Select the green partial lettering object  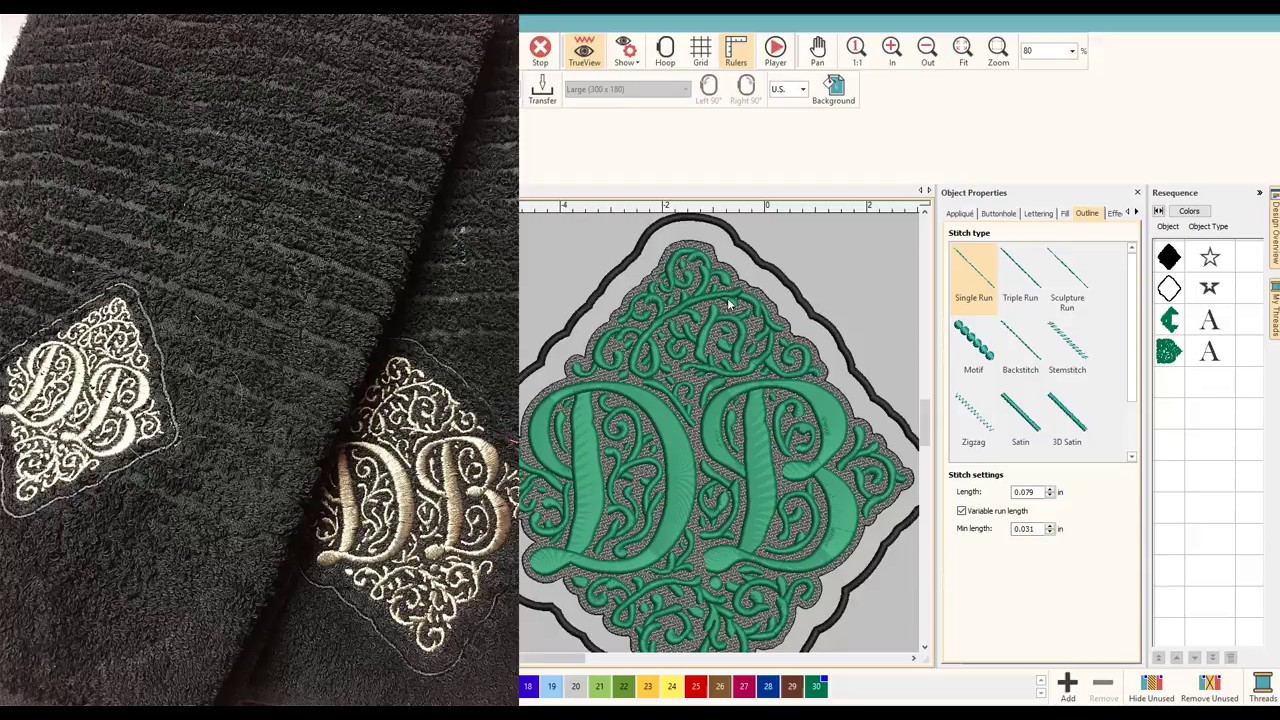click(x=1169, y=320)
